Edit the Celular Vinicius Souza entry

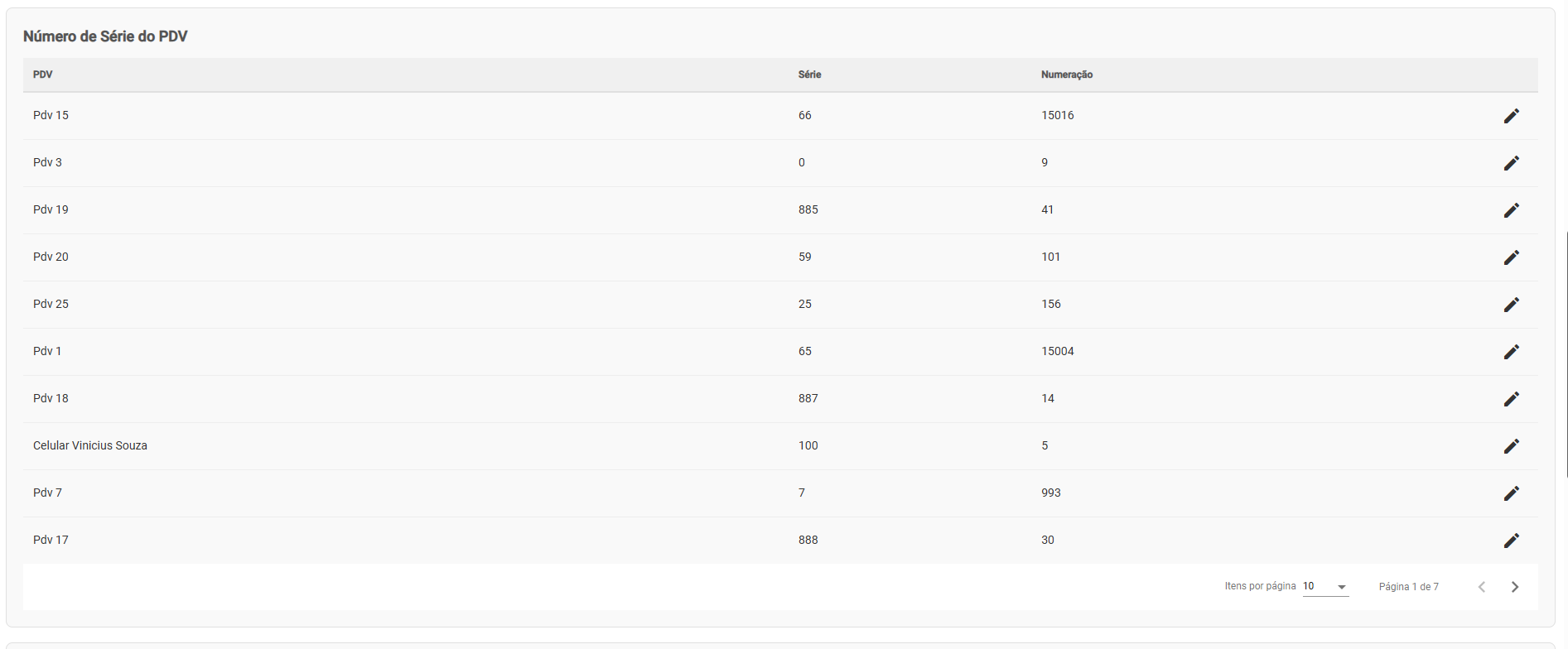point(1512,446)
